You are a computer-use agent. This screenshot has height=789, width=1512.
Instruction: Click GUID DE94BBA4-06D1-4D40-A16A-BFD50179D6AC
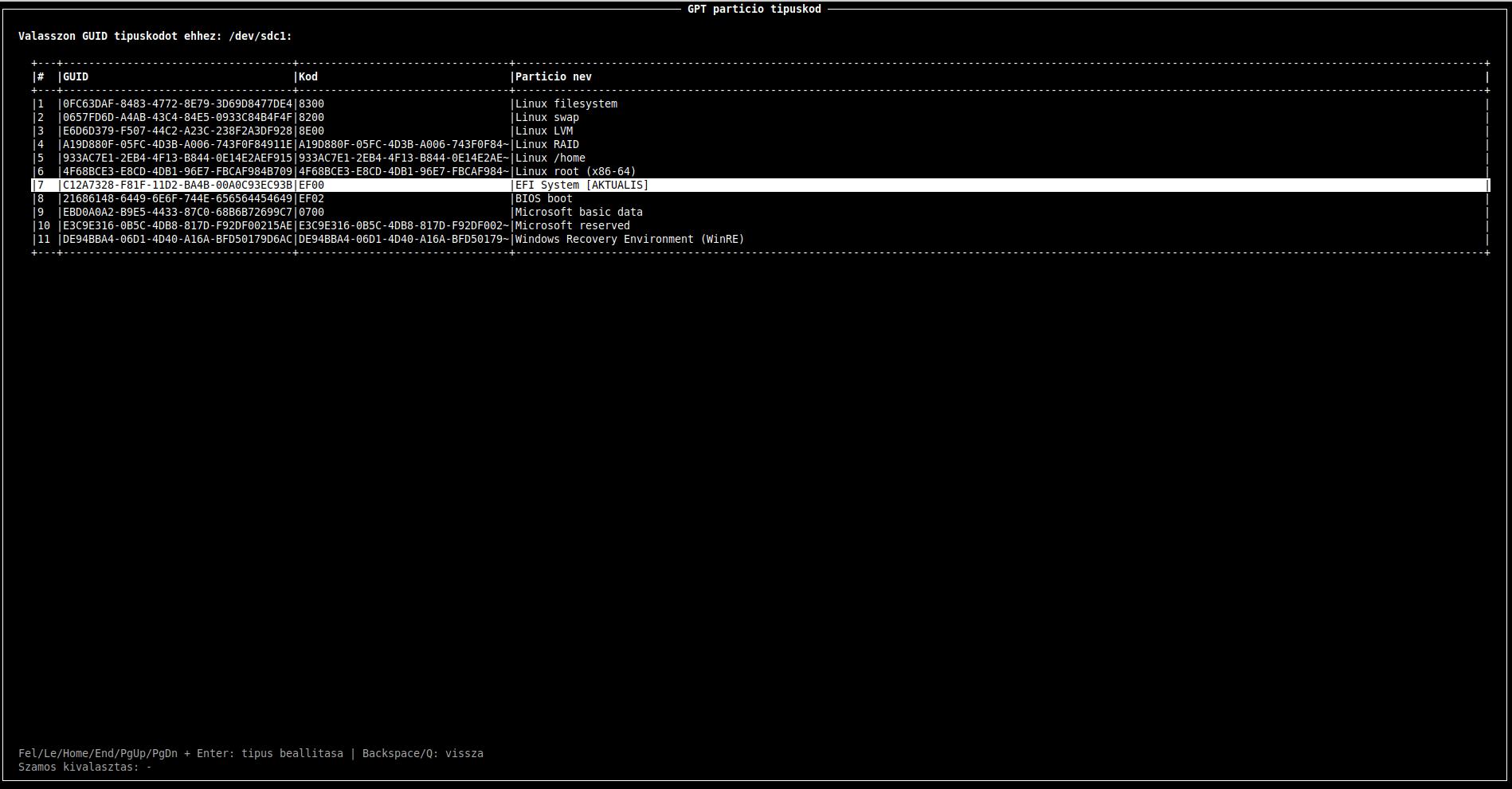point(178,239)
